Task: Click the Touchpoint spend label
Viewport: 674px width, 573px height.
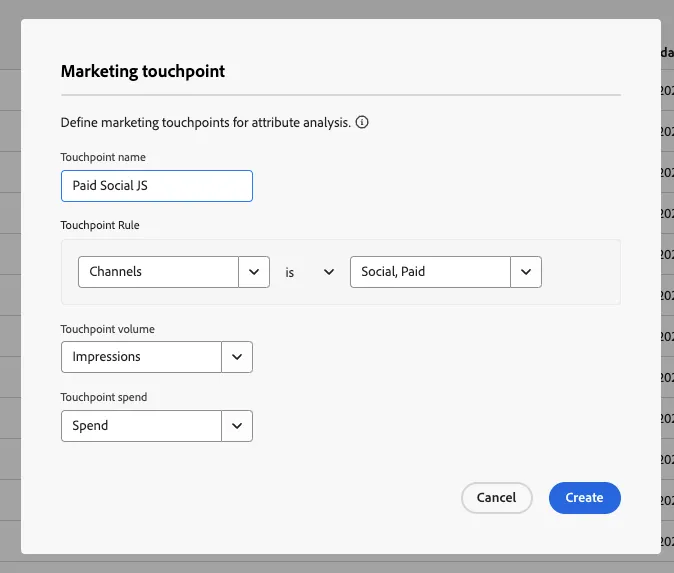Action: pyautogui.click(x=104, y=397)
